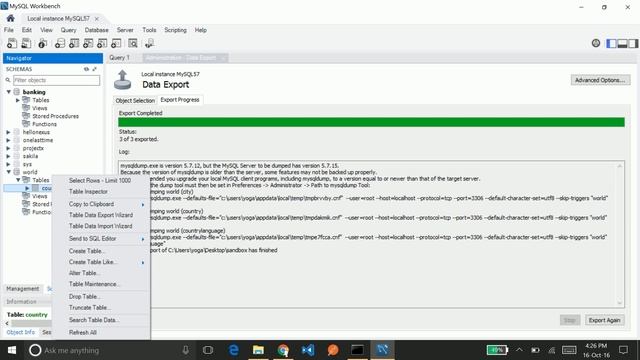The width and height of the screenshot is (640, 360).
Task: Choose Table Inspector from context menu
Action: coord(88,191)
